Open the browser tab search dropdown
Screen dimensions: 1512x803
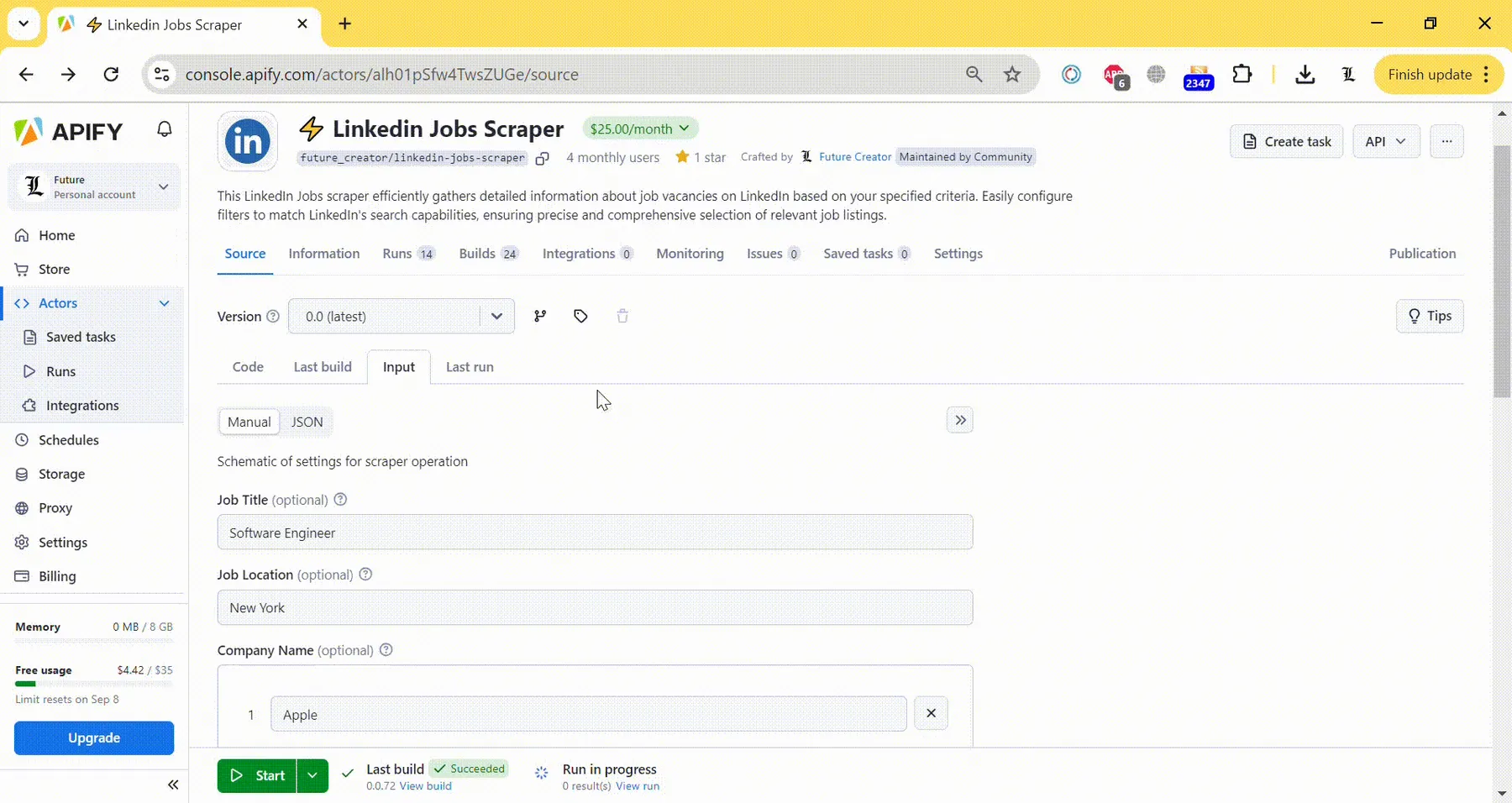(x=24, y=24)
